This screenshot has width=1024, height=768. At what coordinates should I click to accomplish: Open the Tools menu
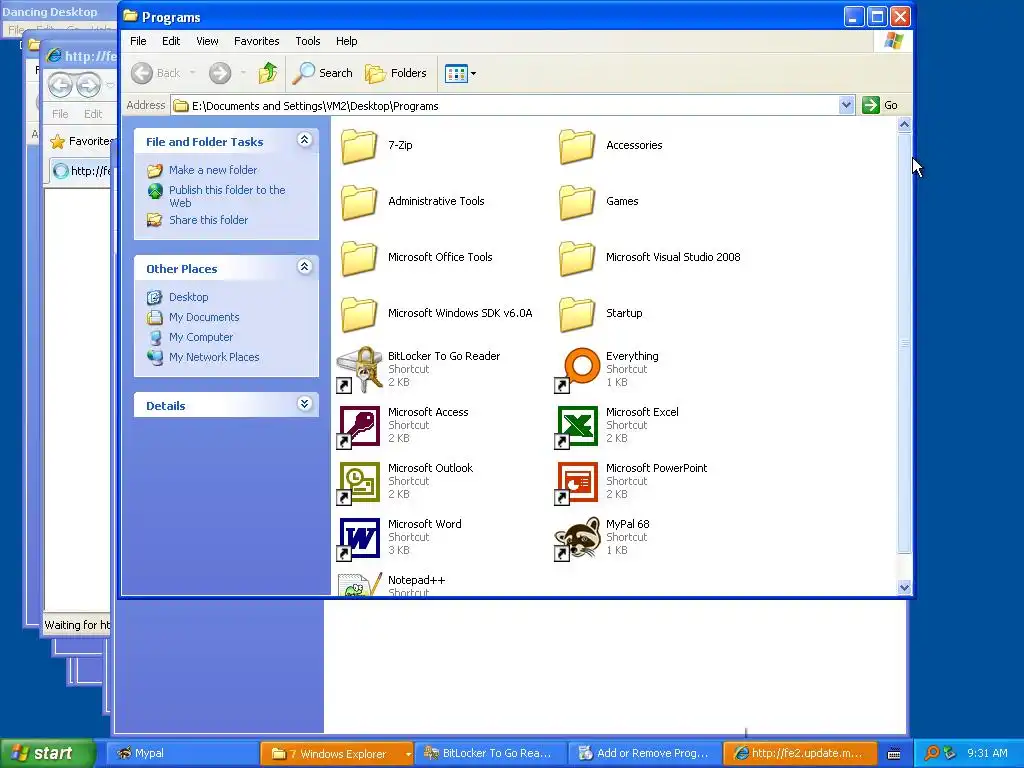click(308, 41)
